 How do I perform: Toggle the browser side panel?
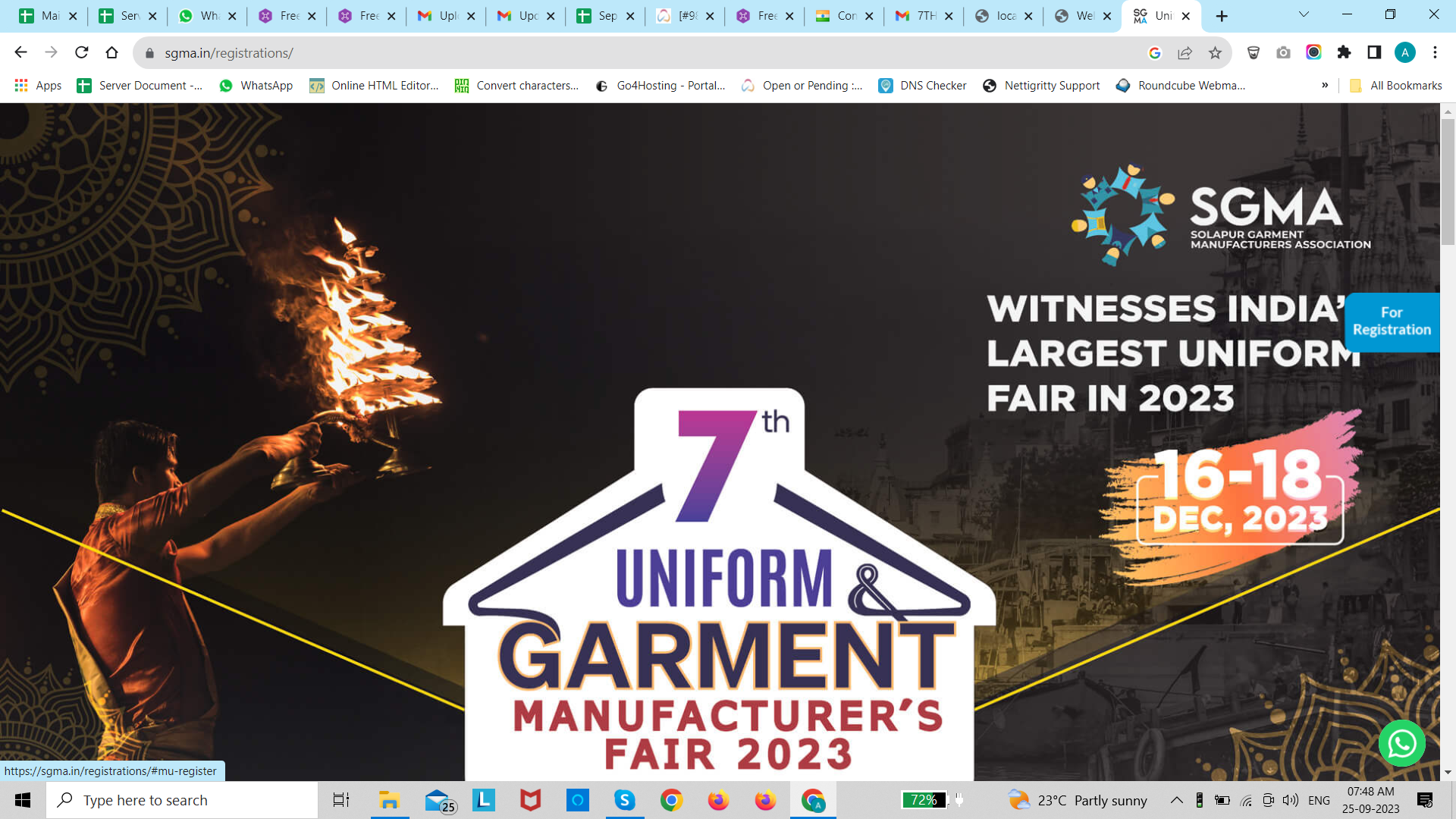click(1374, 52)
